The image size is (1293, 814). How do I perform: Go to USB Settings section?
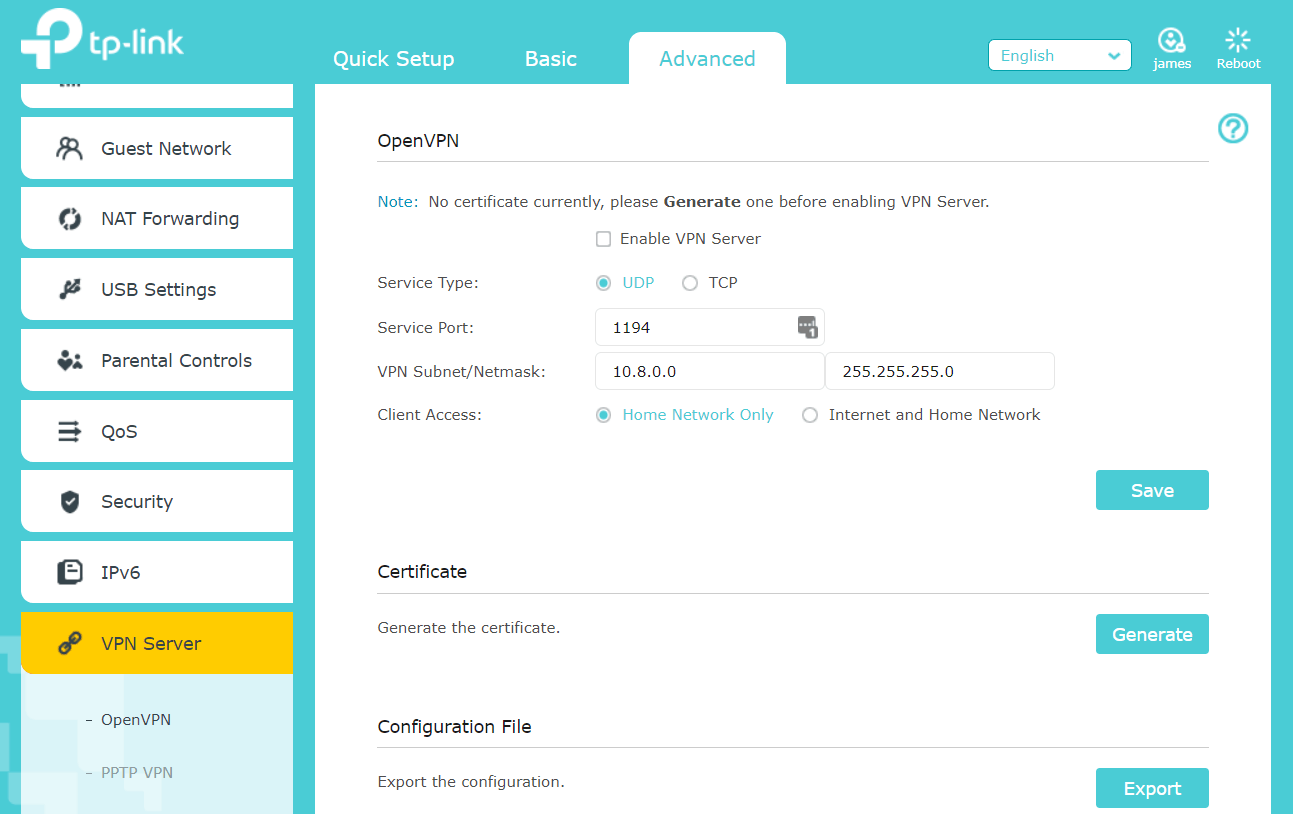click(x=157, y=290)
